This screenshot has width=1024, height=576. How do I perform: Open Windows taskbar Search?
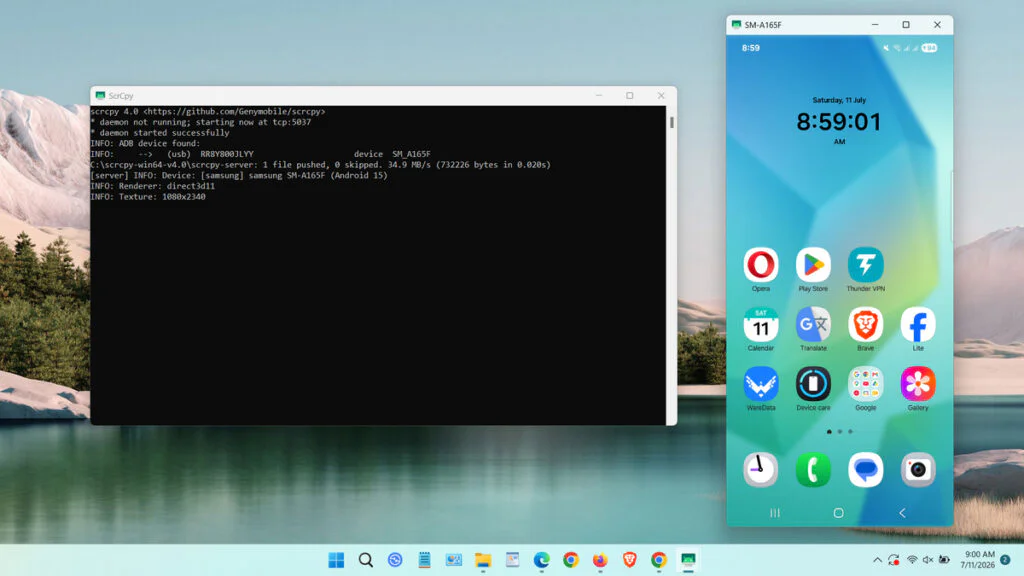pyautogui.click(x=366, y=560)
